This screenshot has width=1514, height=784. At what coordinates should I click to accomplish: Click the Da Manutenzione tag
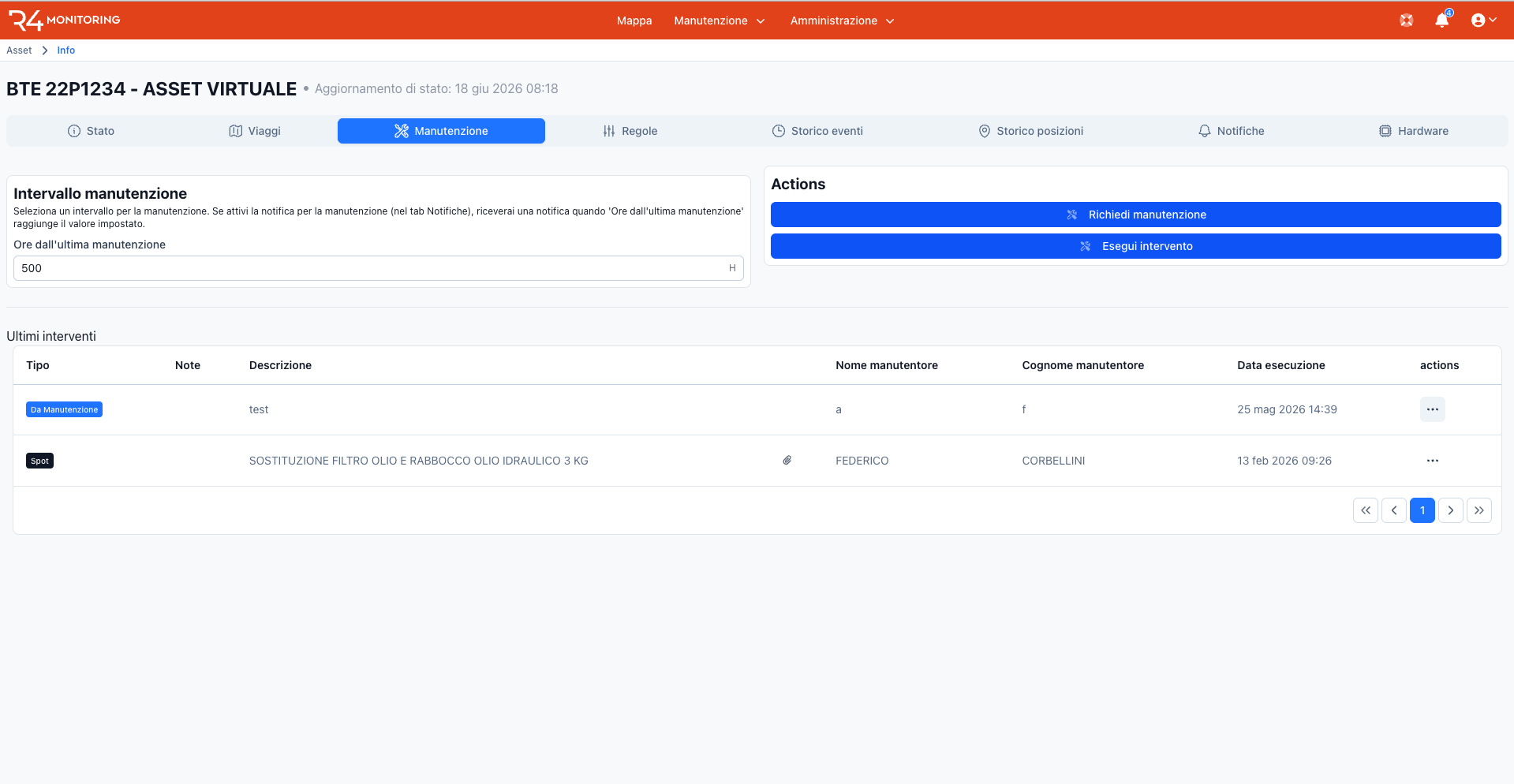64,409
